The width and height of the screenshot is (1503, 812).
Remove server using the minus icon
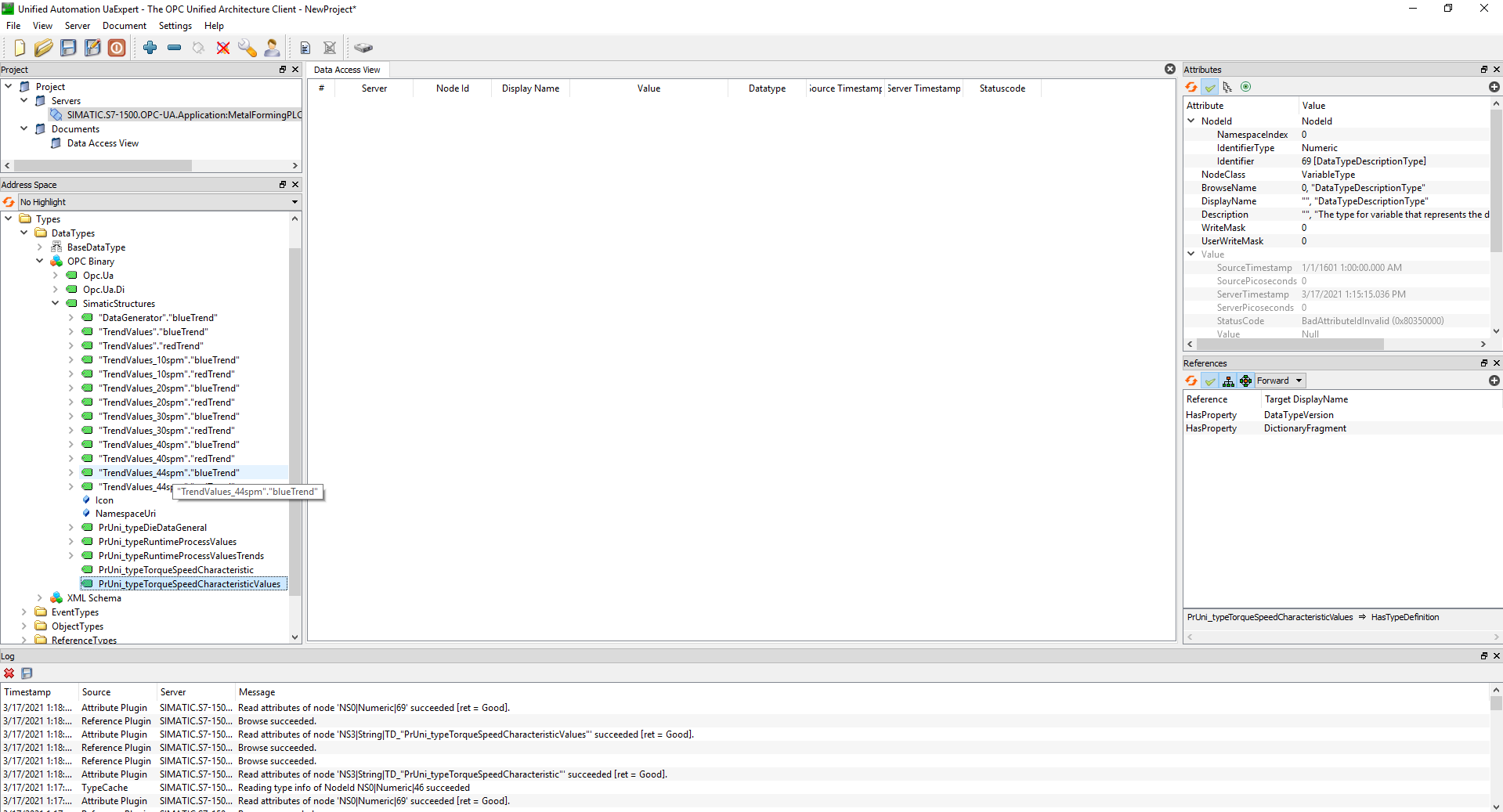coord(175,48)
